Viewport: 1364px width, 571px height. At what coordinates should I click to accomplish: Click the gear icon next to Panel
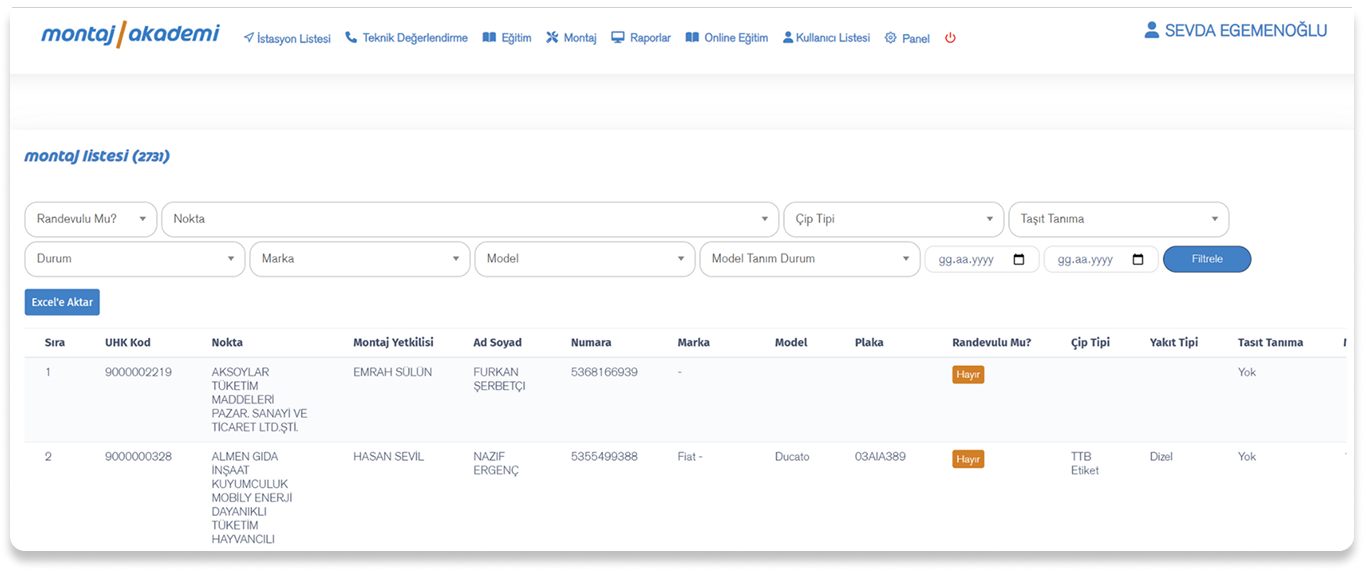[890, 38]
